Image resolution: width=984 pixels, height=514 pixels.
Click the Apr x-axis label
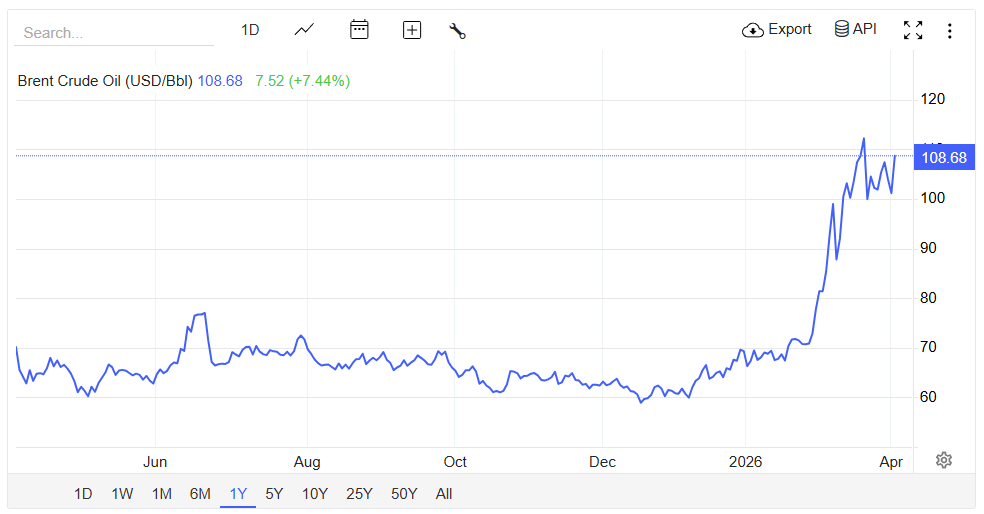(x=891, y=462)
